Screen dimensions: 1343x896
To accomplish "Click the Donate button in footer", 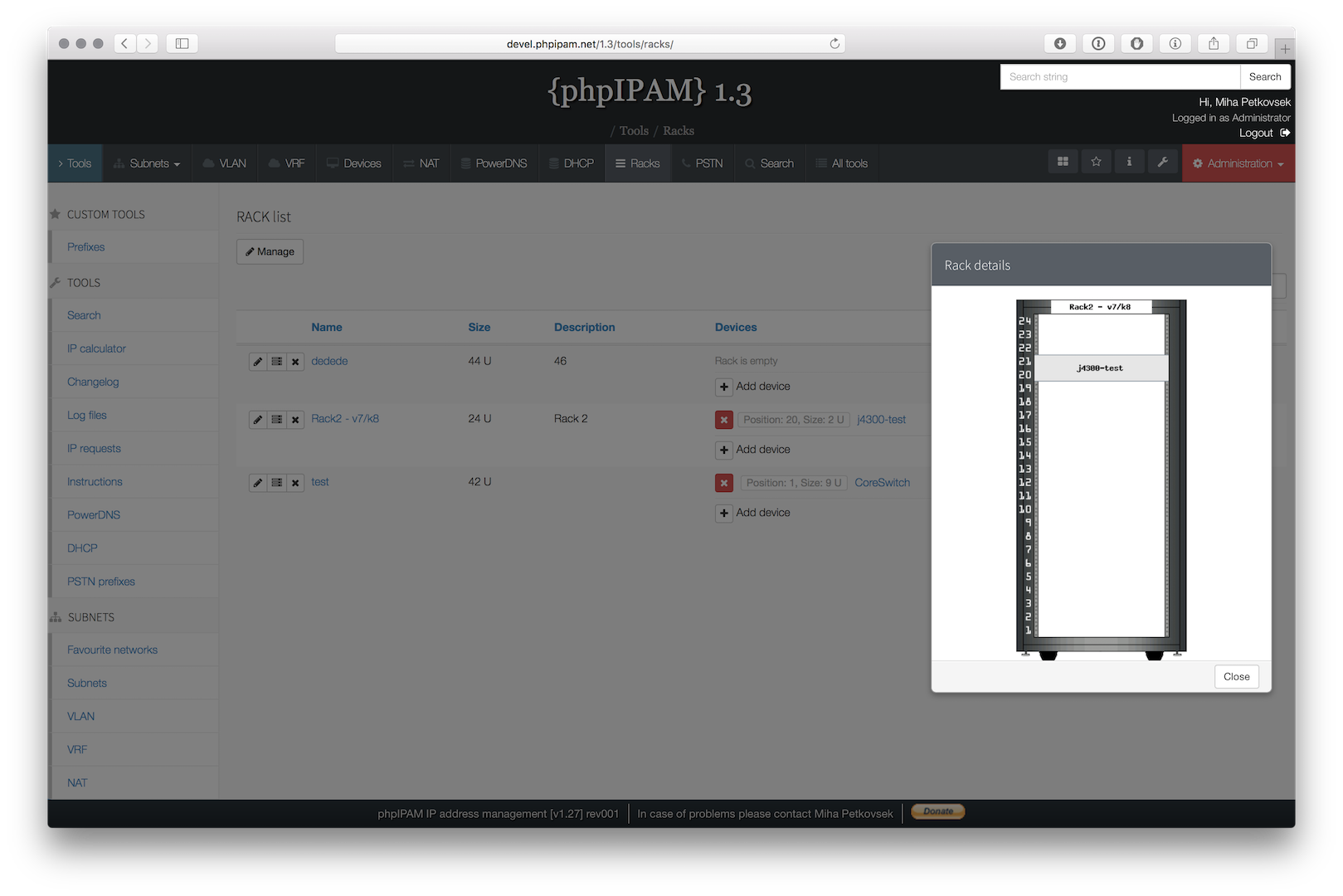I will click(938, 811).
